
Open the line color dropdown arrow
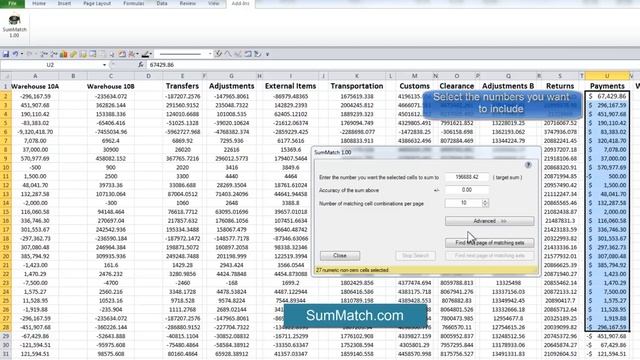(152, 54)
